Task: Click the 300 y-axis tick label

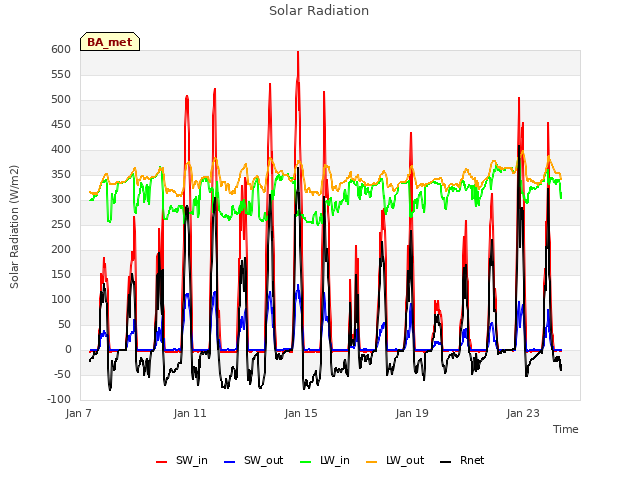Action: (x=61, y=200)
